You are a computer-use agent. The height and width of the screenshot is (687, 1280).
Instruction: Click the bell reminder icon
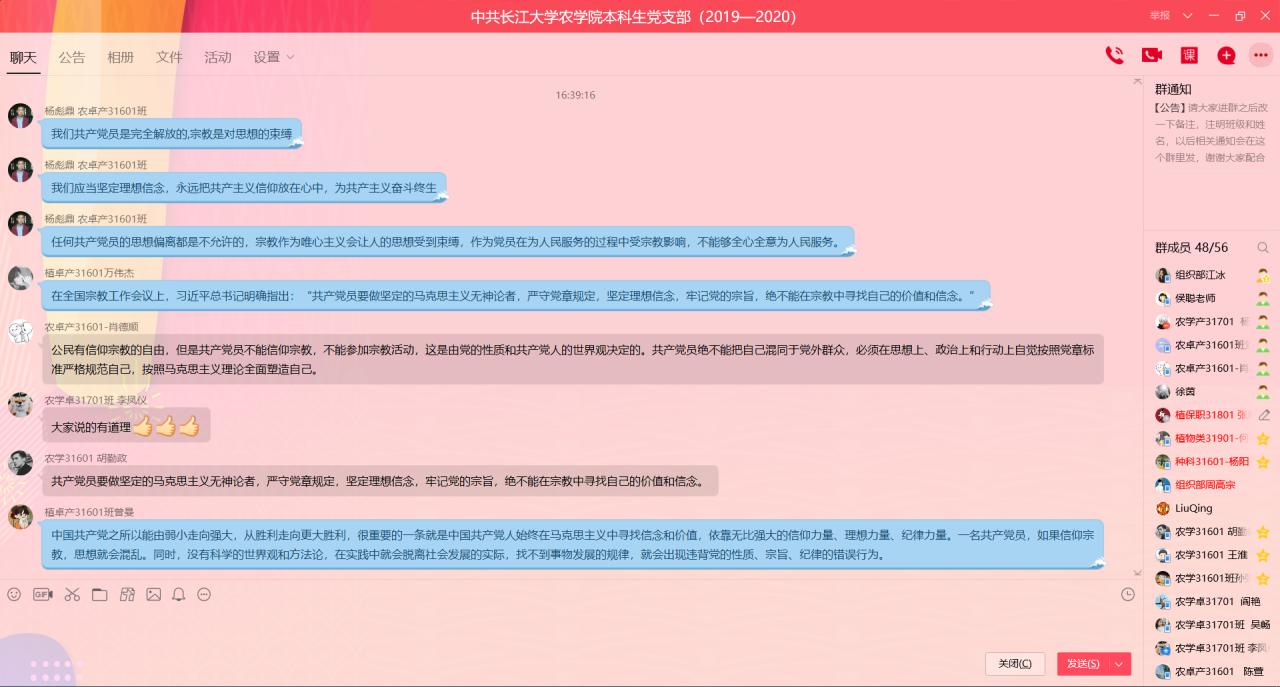click(179, 594)
